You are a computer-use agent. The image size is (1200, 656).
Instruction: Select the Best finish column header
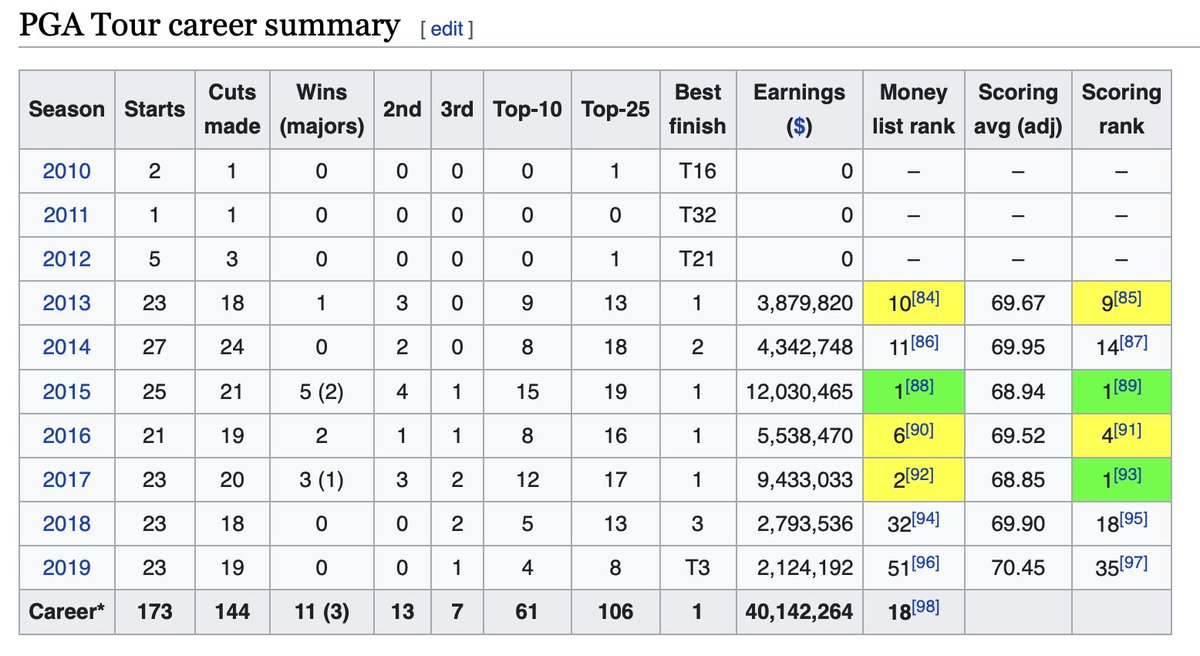697,109
